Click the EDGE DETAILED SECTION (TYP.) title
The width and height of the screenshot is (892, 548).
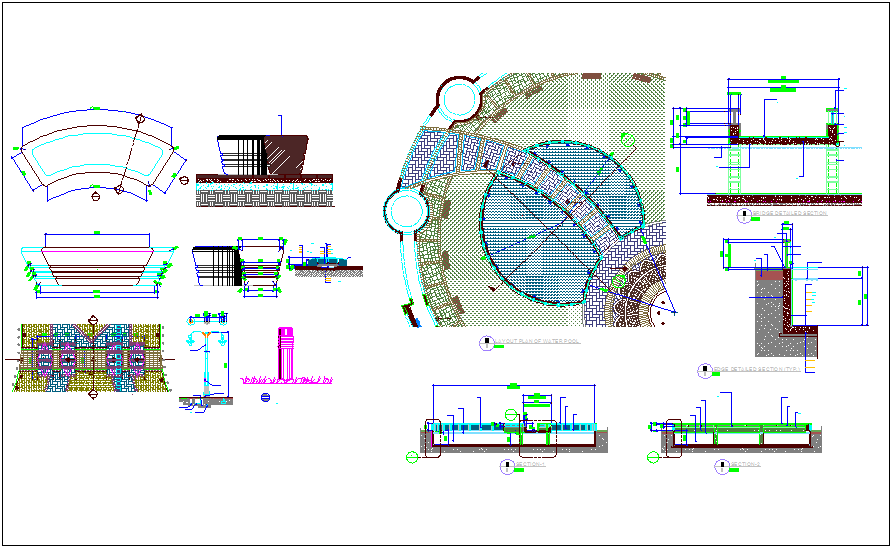click(757, 369)
